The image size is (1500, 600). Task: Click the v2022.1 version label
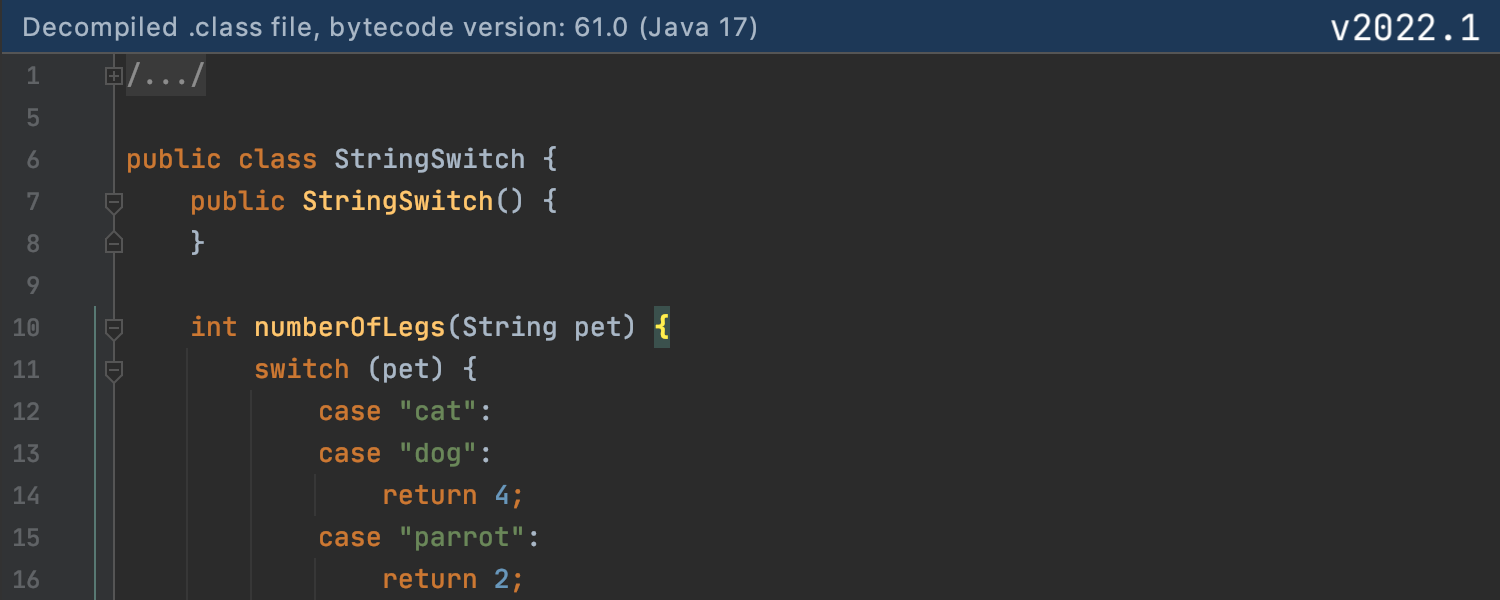[x=1404, y=28]
